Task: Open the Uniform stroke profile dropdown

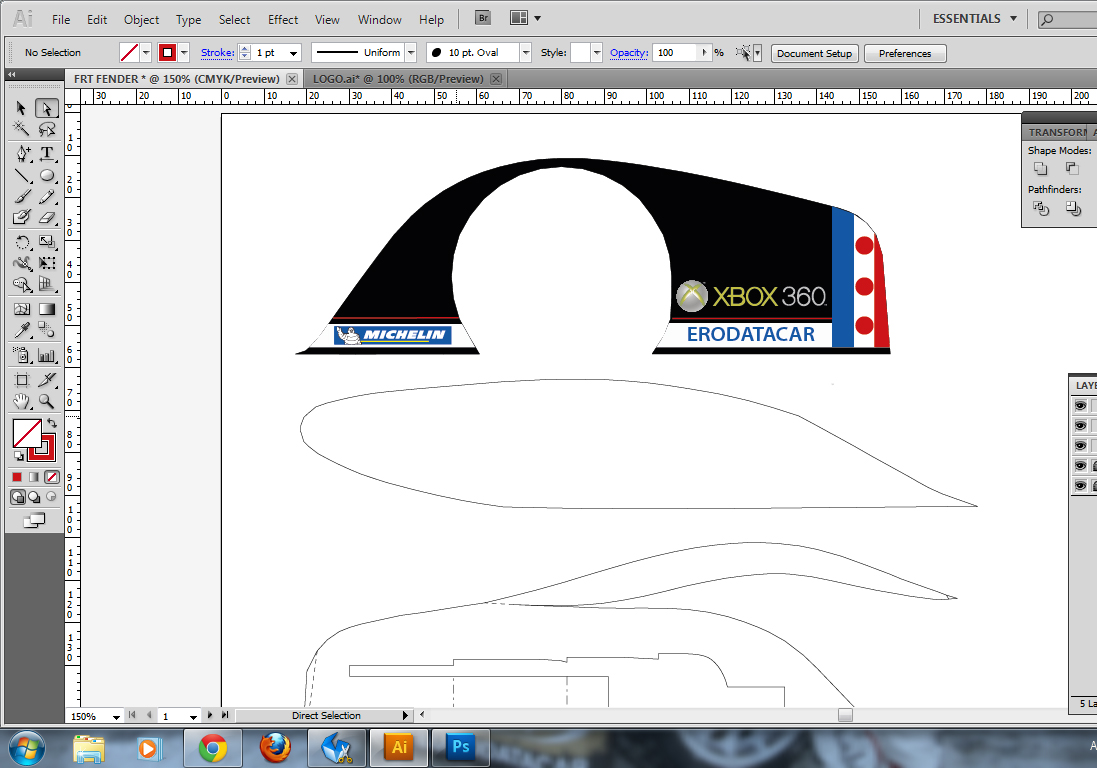Action: point(410,53)
